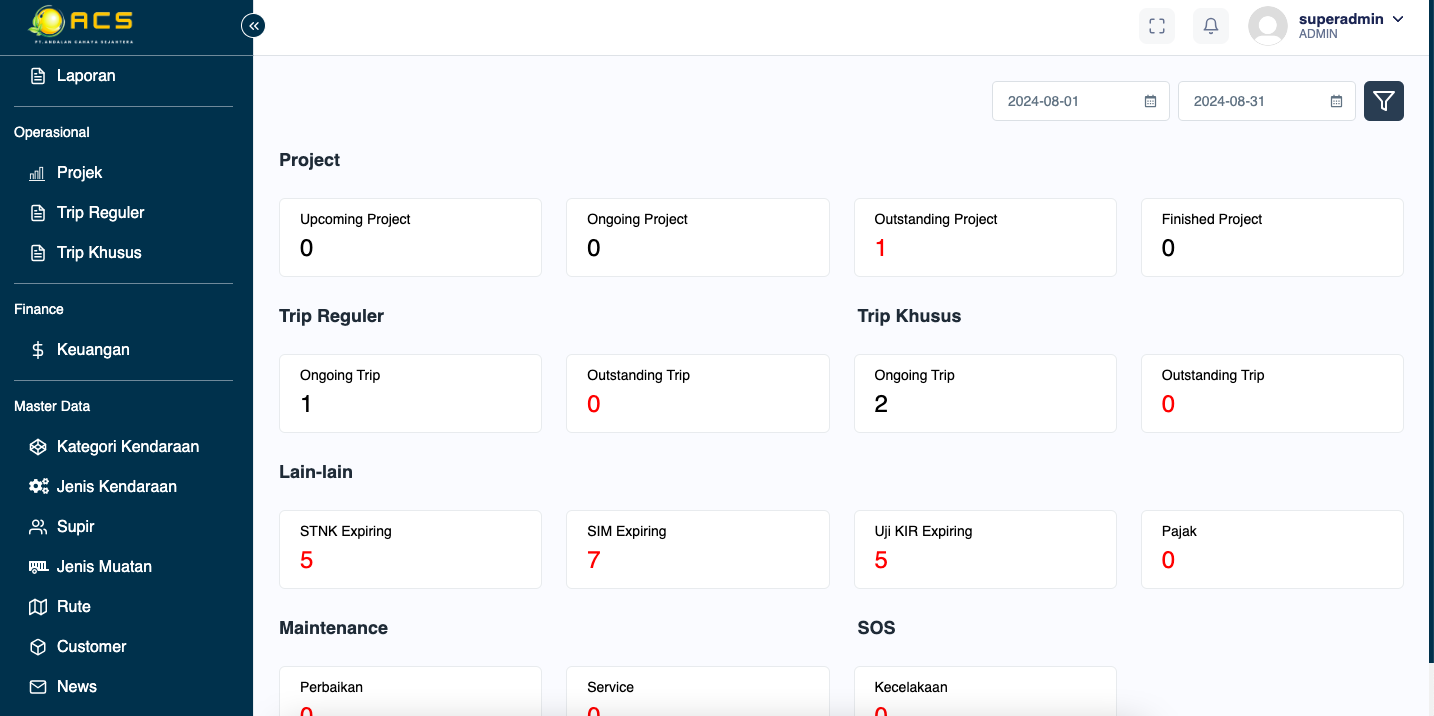Screen dimensions: 1434x716
Task: Select the STNK Expiring card
Action: tap(410, 549)
